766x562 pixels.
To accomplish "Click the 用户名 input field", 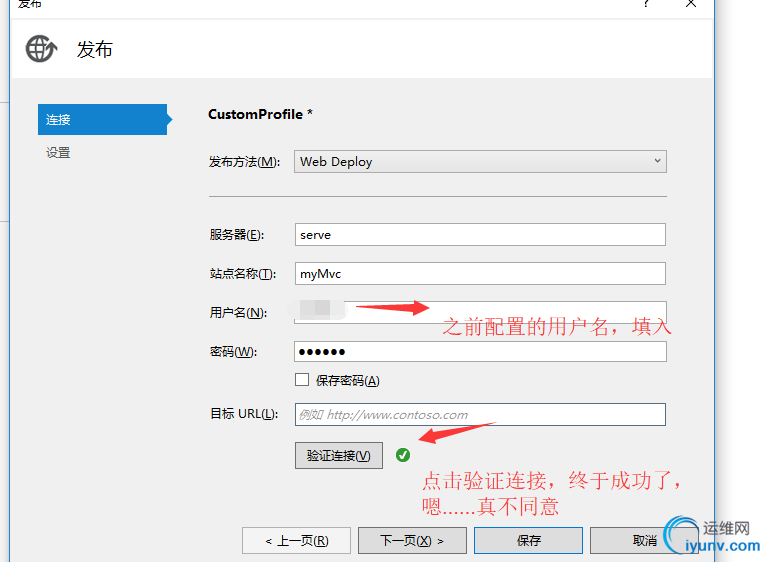I will pos(480,312).
